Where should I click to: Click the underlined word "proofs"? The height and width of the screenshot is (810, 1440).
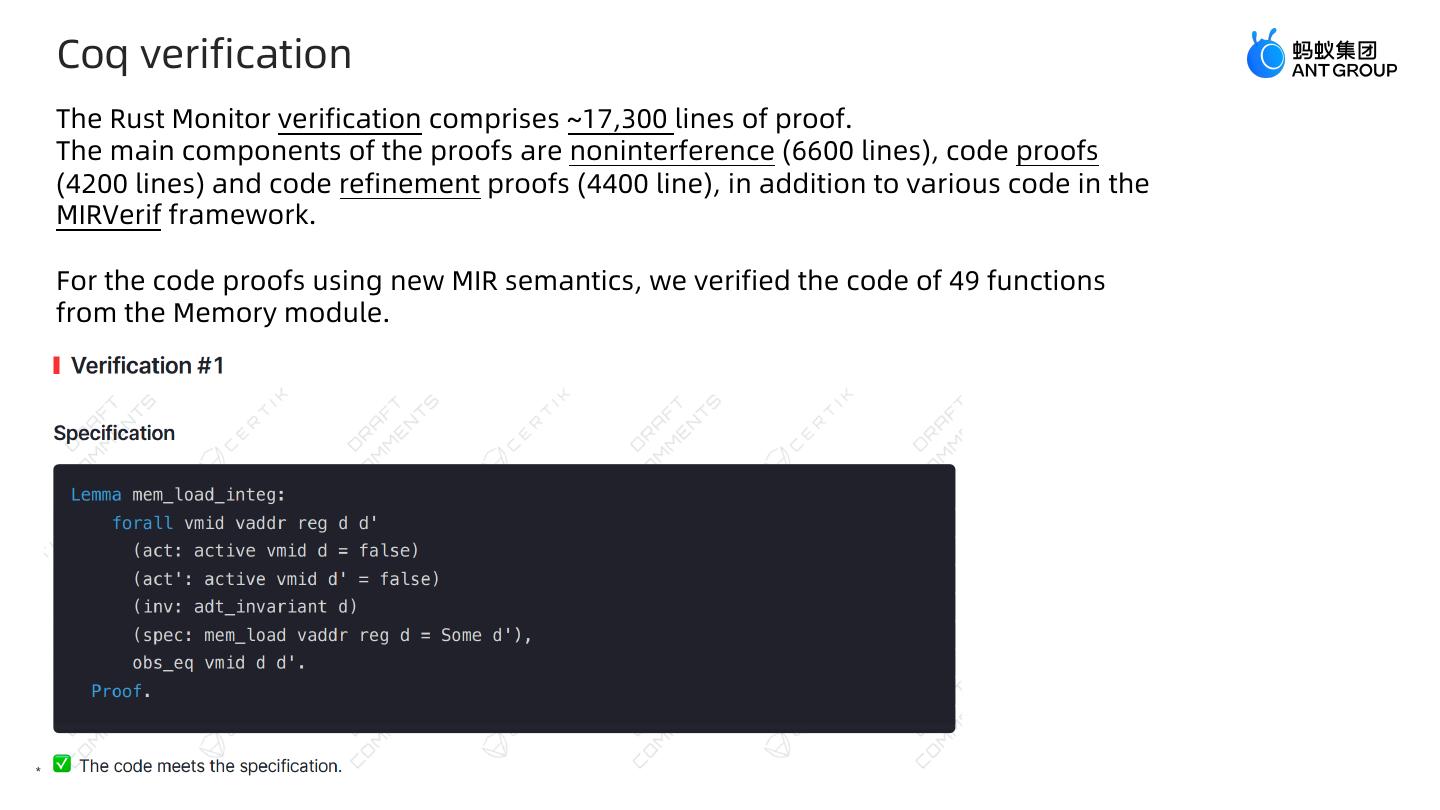1057,151
